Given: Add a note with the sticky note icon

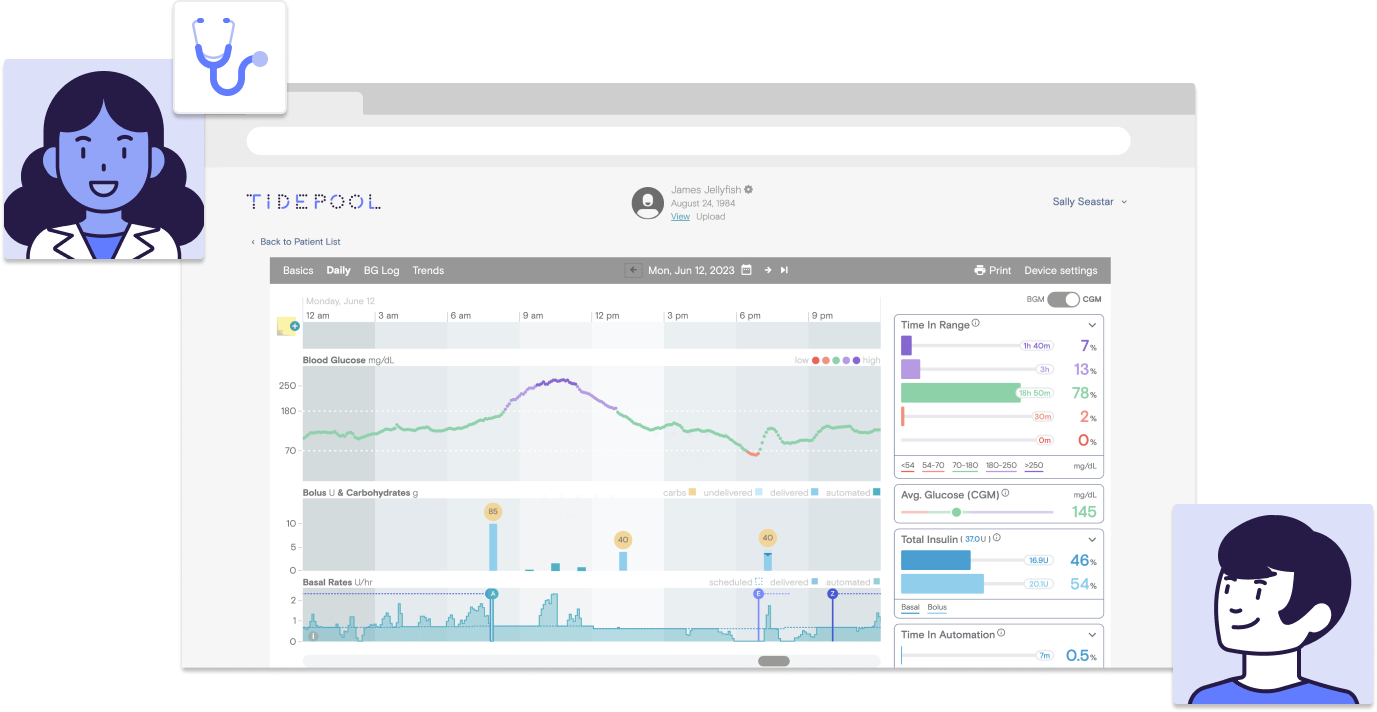Looking at the screenshot, I should (287, 326).
